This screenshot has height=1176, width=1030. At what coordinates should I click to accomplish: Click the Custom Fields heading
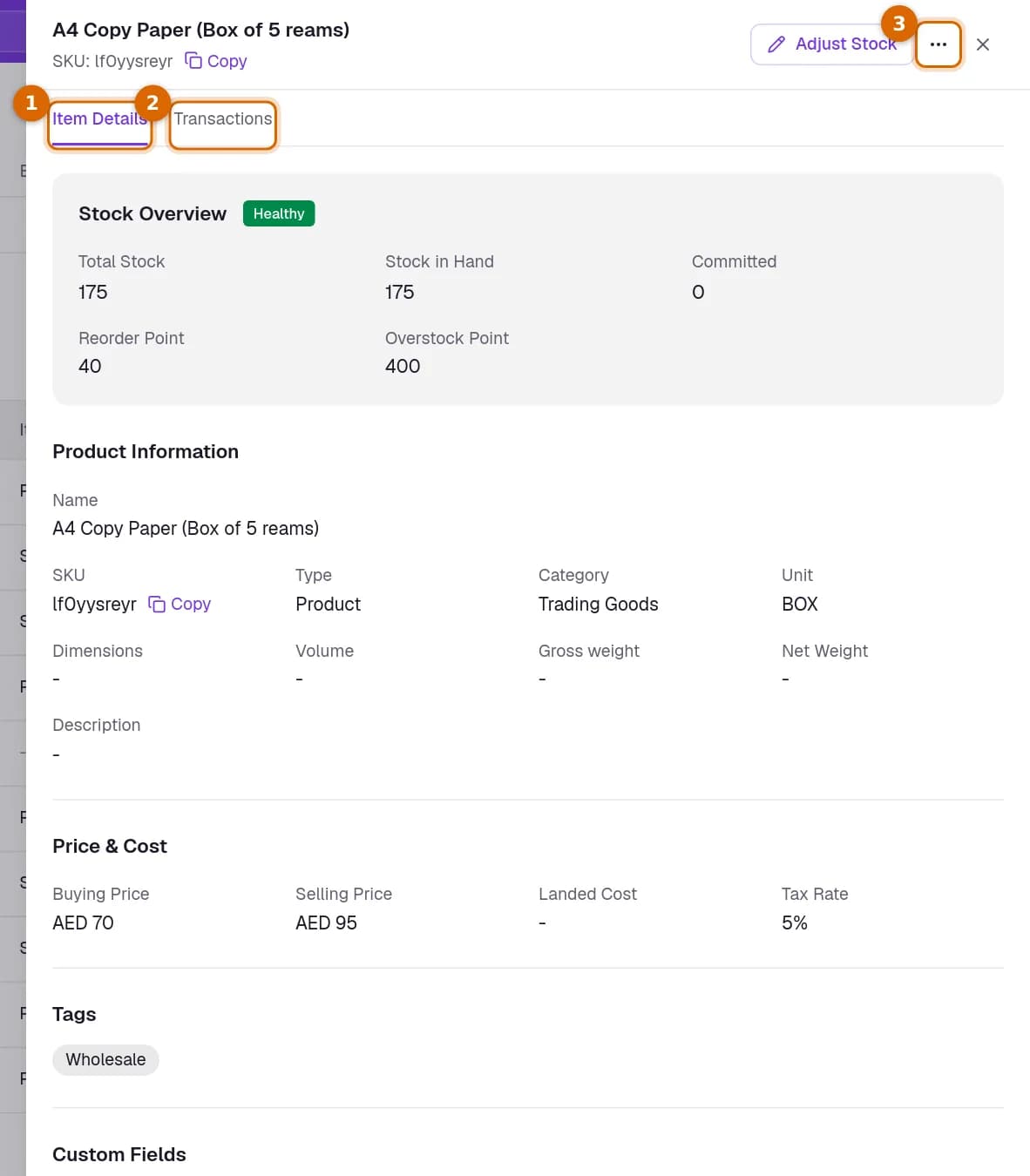click(x=119, y=1155)
